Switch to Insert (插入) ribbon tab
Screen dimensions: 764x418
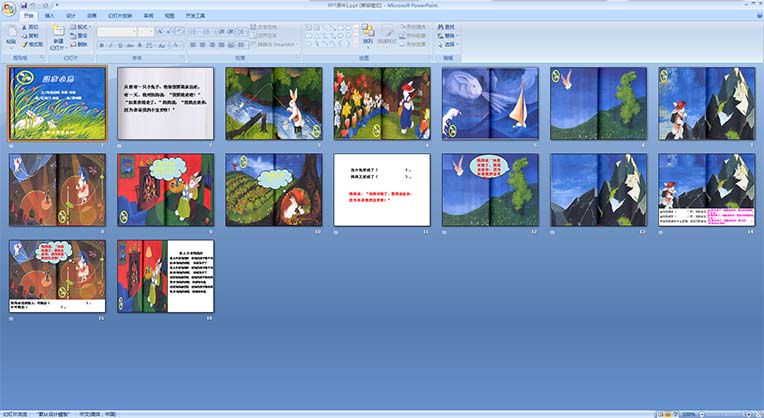pos(50,16)
